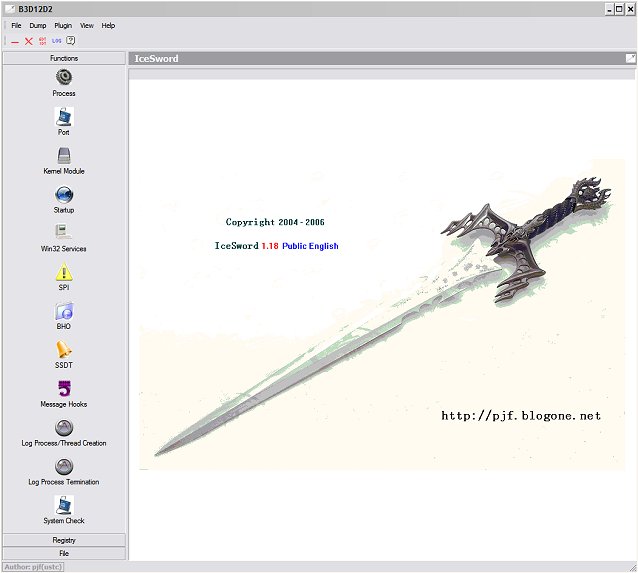Click the binary 101 toolbar icon
This screenshot has height=573, width=638.
pyautogui.click(x=42, y=41)
